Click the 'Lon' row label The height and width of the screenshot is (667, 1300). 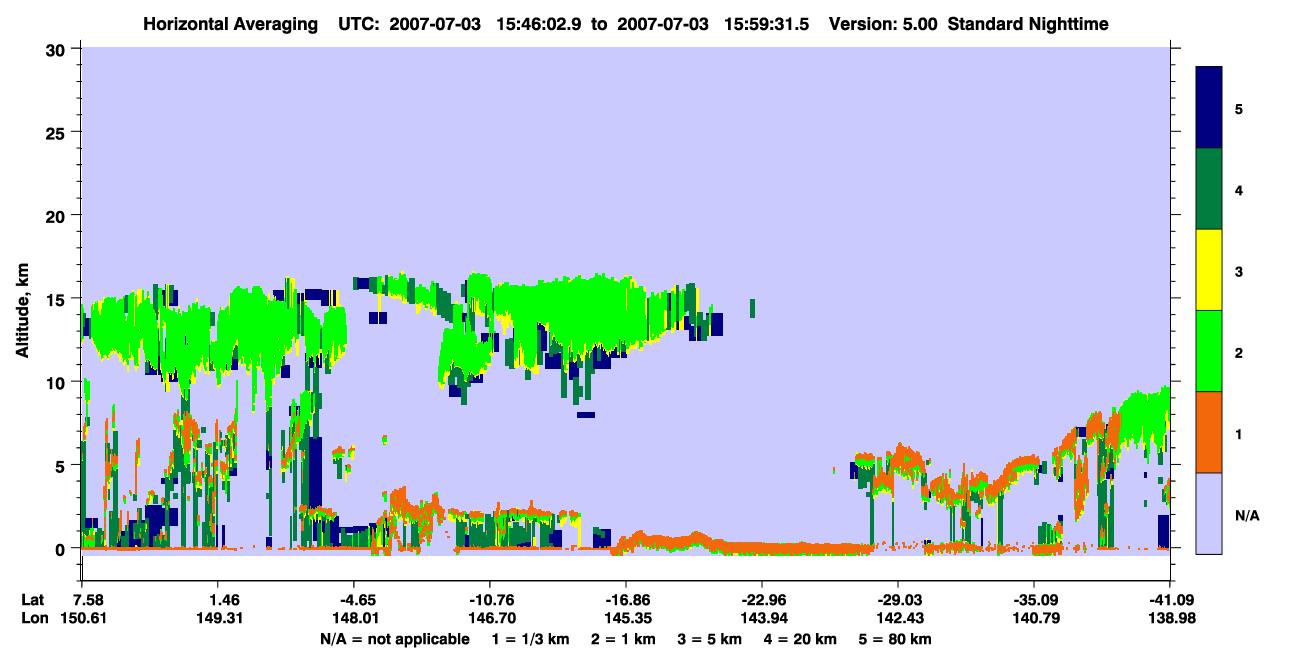(x=33, y=618)
